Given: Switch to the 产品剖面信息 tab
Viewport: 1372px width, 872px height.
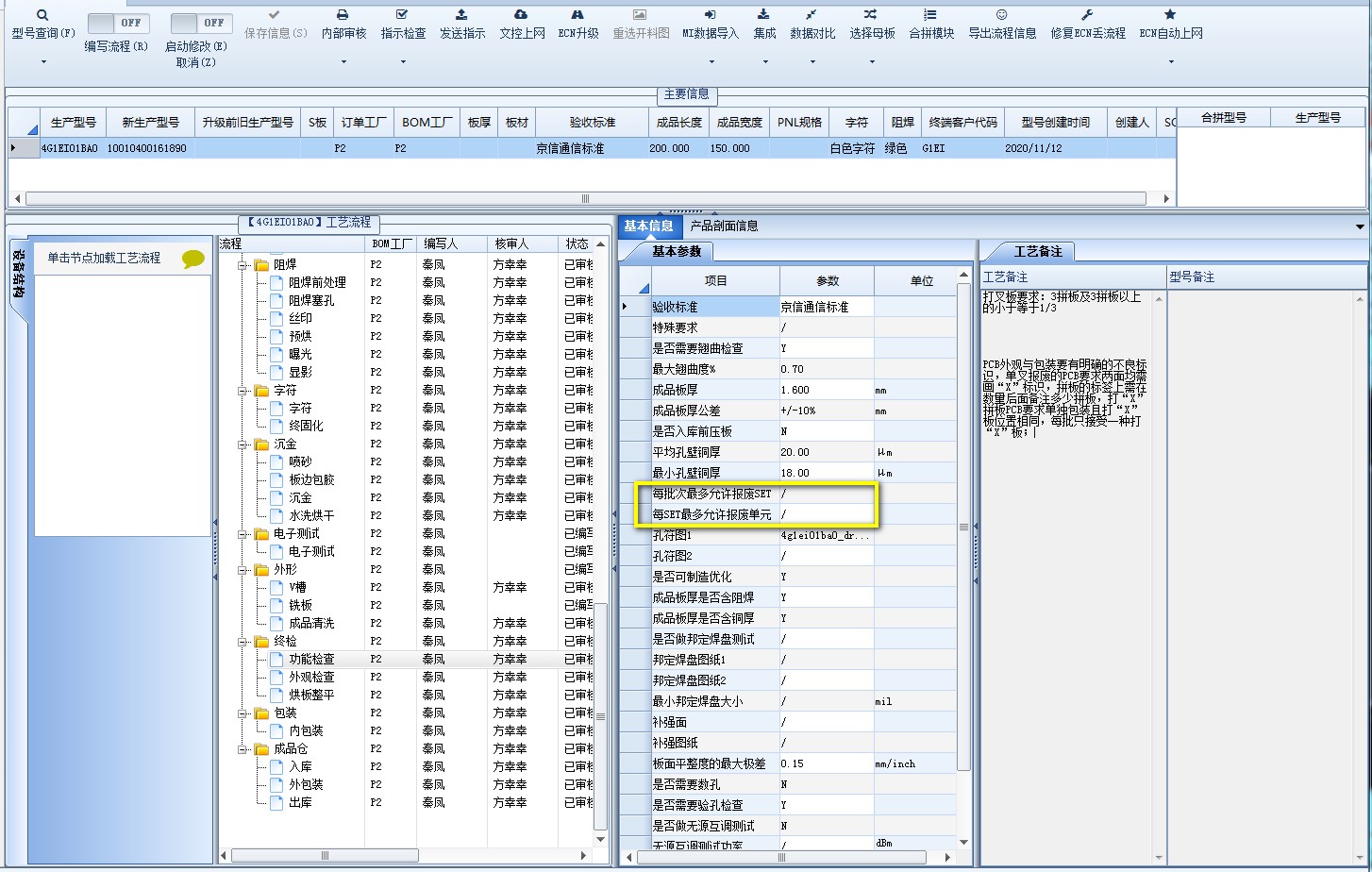Looking at the screenshot, I should click(724, 226).
